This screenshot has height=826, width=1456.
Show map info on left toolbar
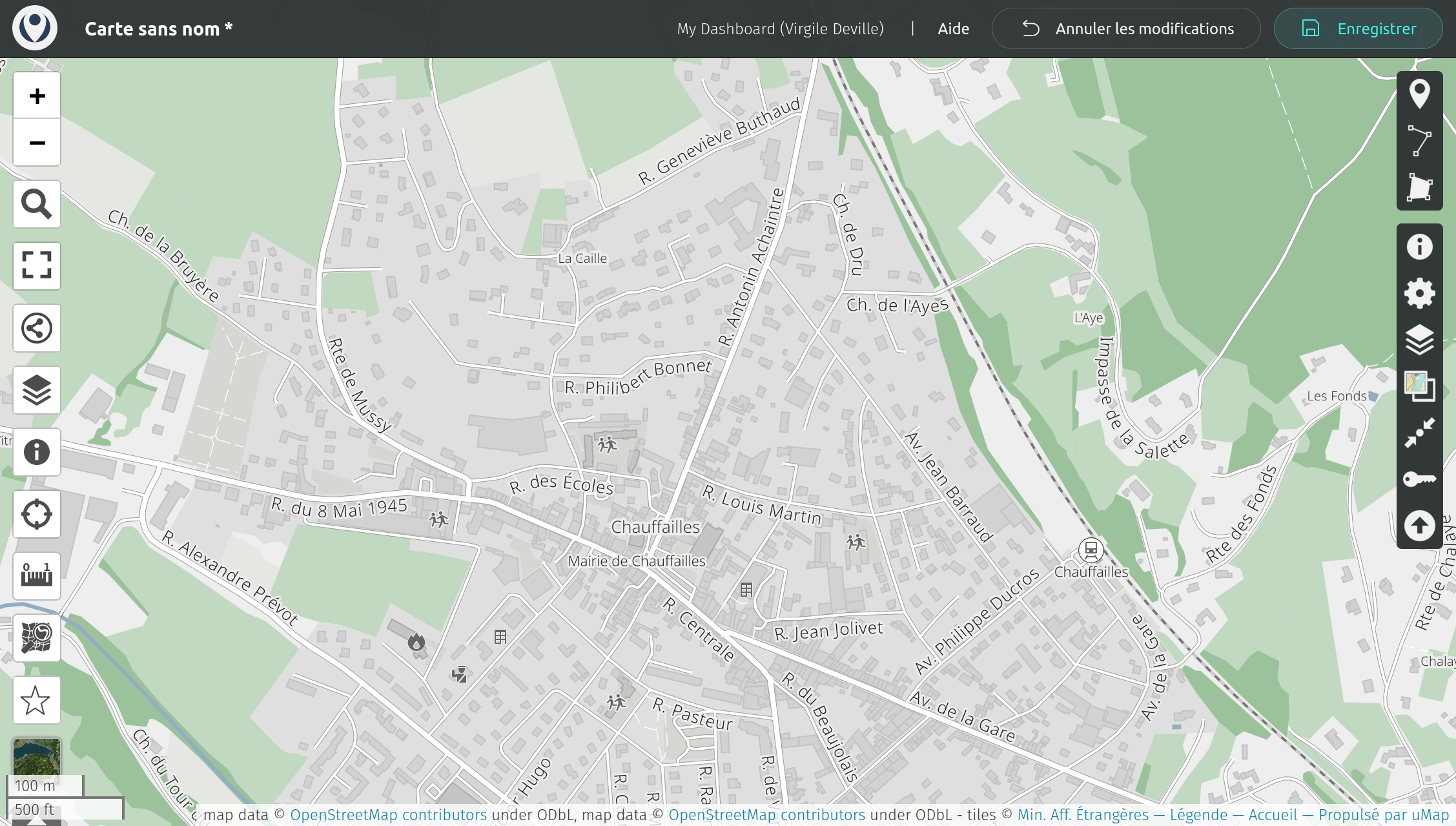(x=37, y=452)
